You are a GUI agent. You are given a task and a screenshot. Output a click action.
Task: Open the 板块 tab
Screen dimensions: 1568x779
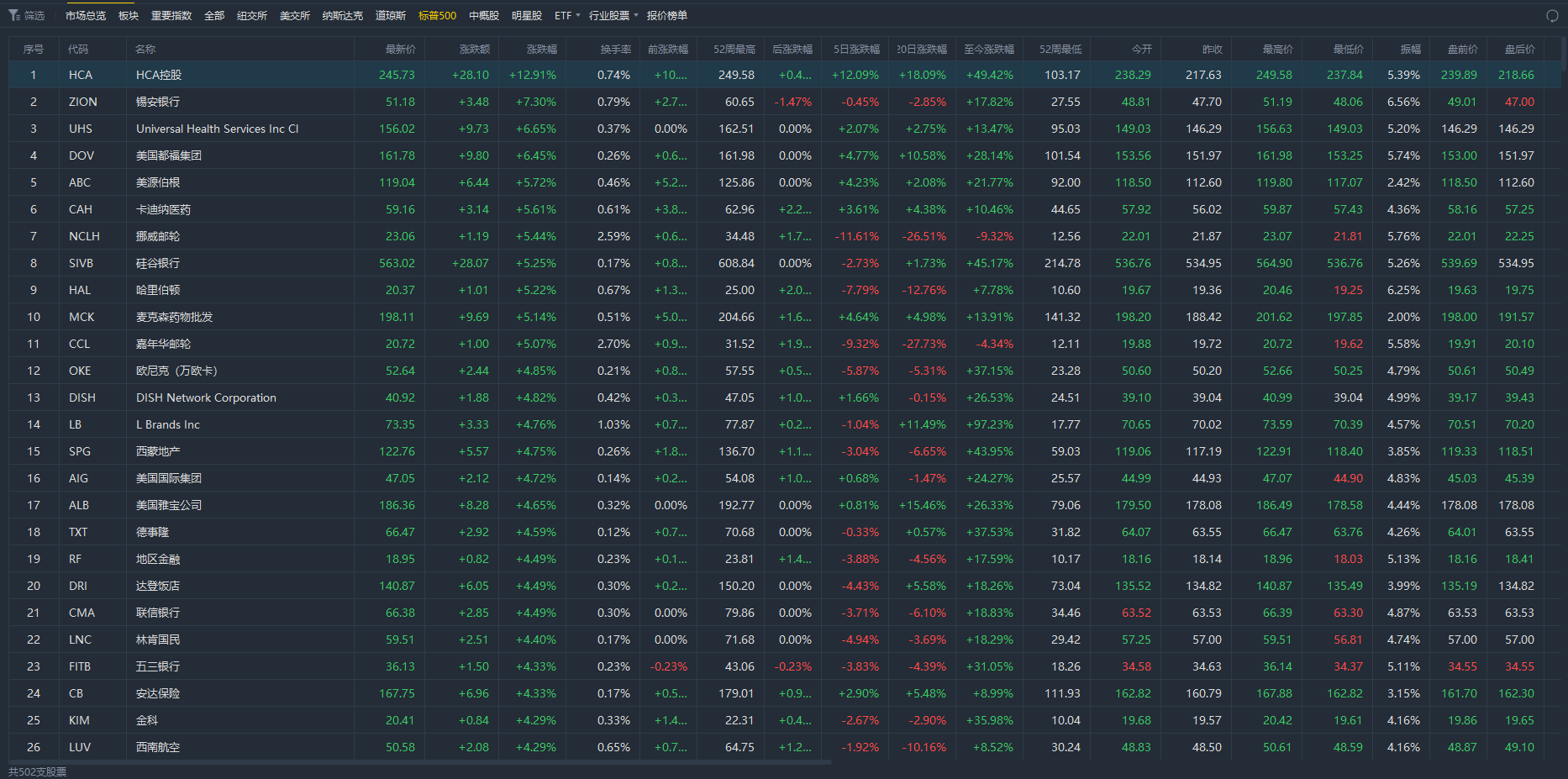[x=129, y=15]
